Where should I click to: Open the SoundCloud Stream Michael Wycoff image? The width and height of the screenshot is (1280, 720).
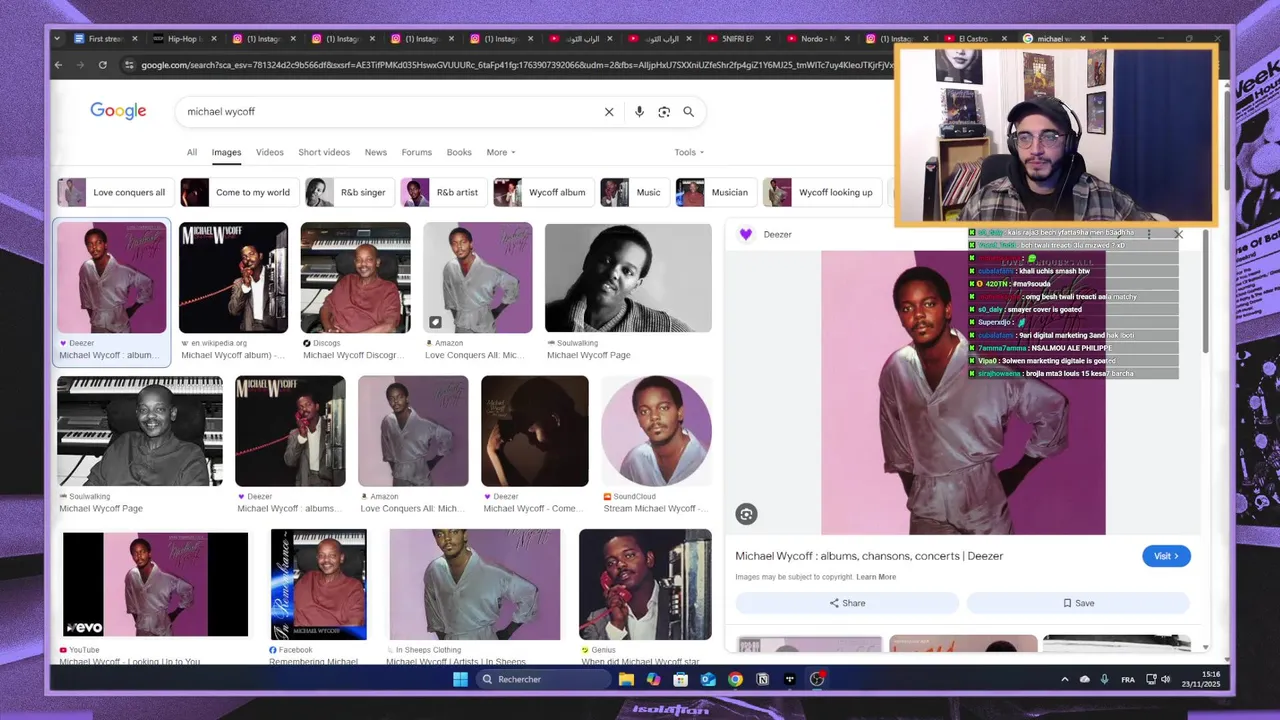point(656,431)
